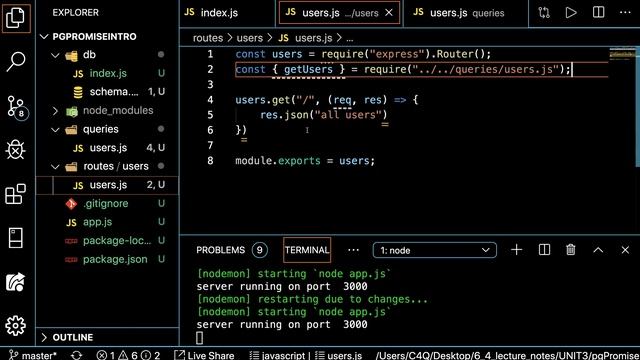This screenshot has height=360, width=640.
Task: Open the Explorer view in activity bar
Action: click(x=16, y=18)
